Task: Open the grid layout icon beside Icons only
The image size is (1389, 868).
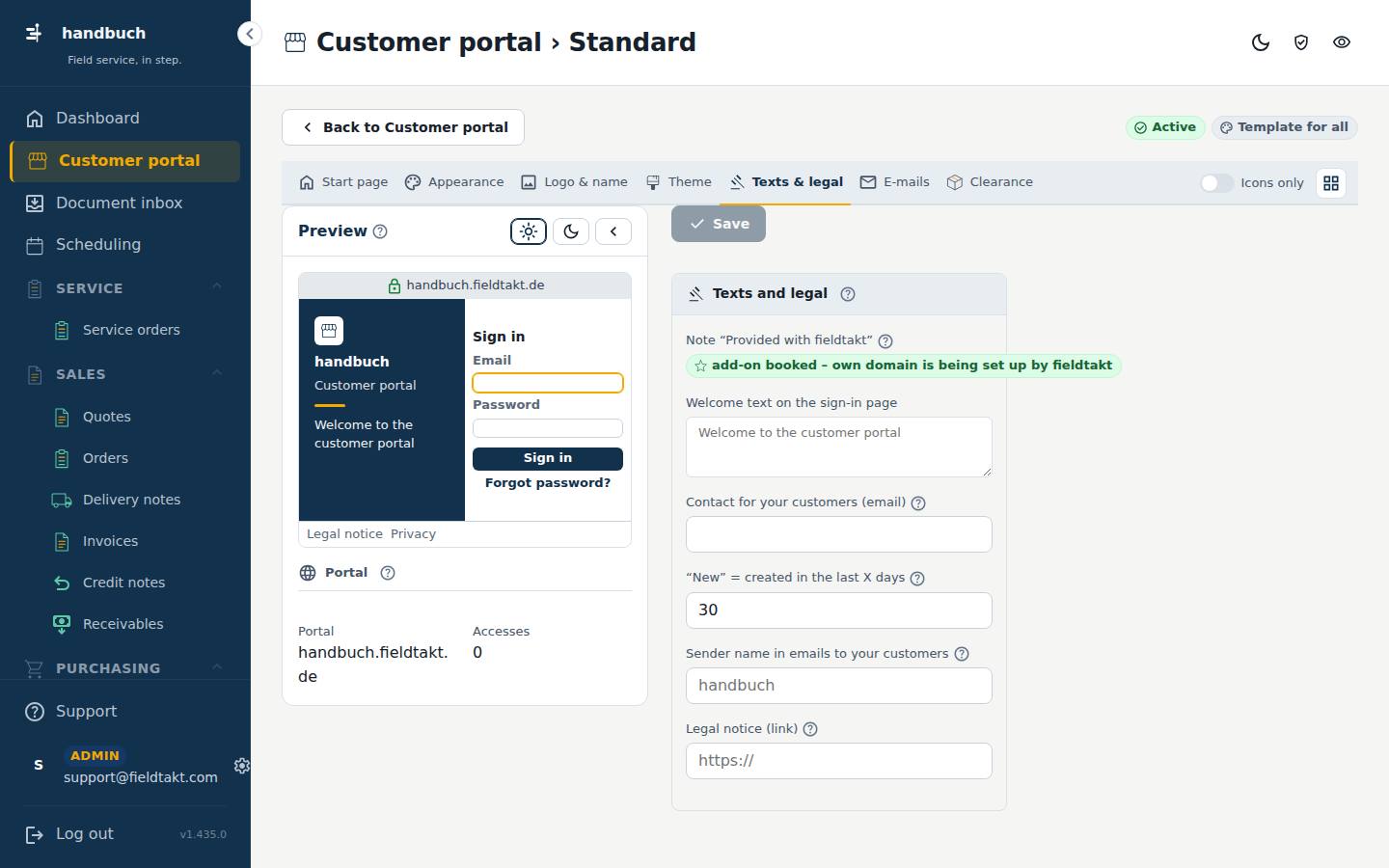Action: pos(1331,183)
